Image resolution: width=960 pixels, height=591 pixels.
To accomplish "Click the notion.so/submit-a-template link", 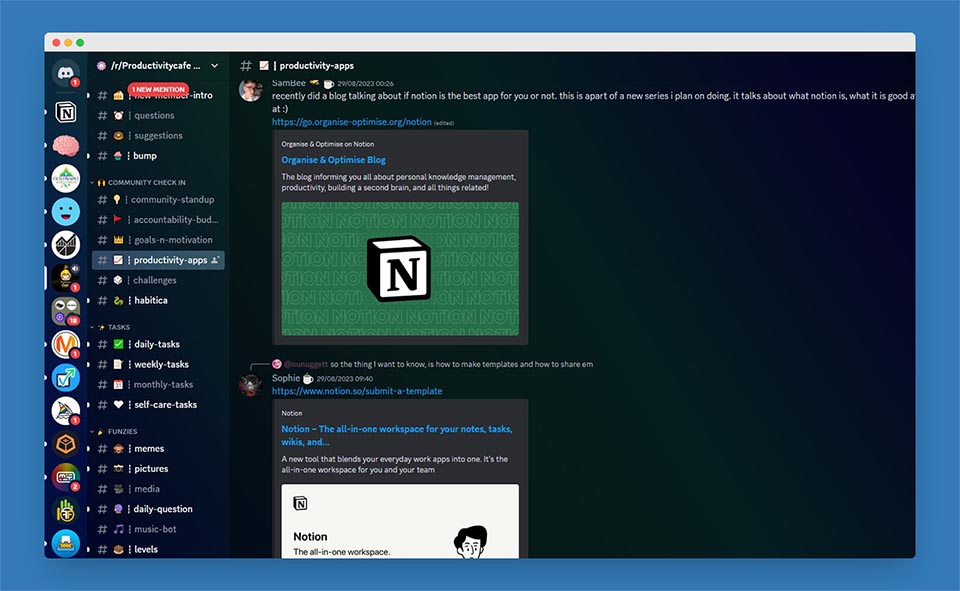I will pyautogui.click(x=358, y=390).
